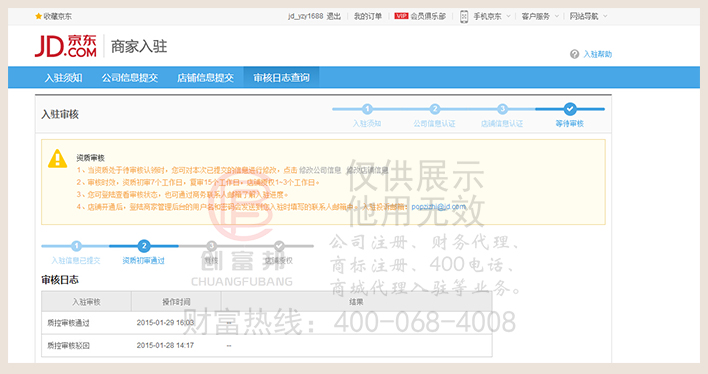Open the 审核日志查询 navigation tab
Viewport: 708px width, 374px height.
281,78
